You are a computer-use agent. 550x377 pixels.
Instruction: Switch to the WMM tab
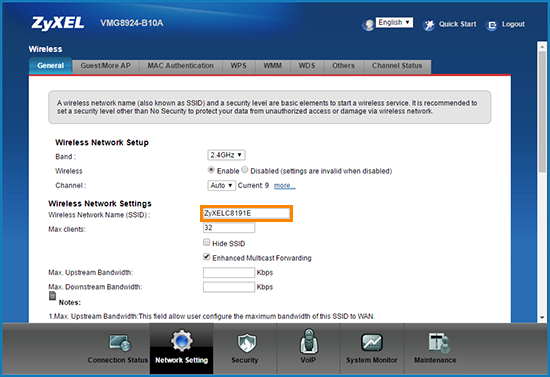273,66
